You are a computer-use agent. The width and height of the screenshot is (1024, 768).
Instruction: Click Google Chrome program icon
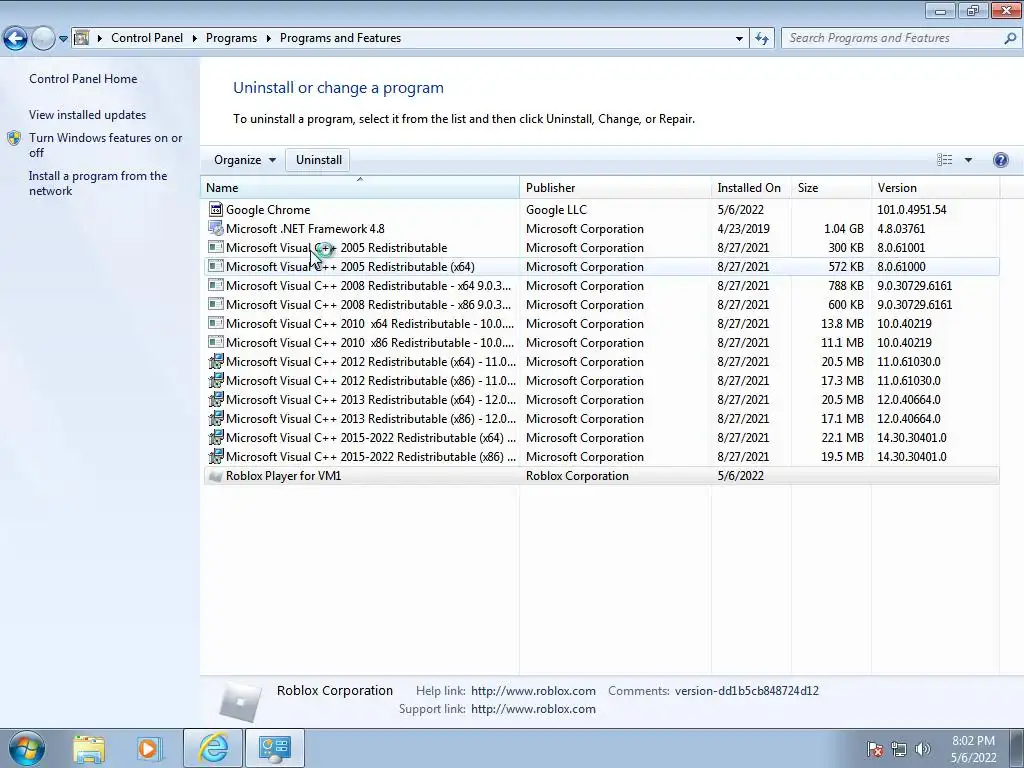pos(216,210)
